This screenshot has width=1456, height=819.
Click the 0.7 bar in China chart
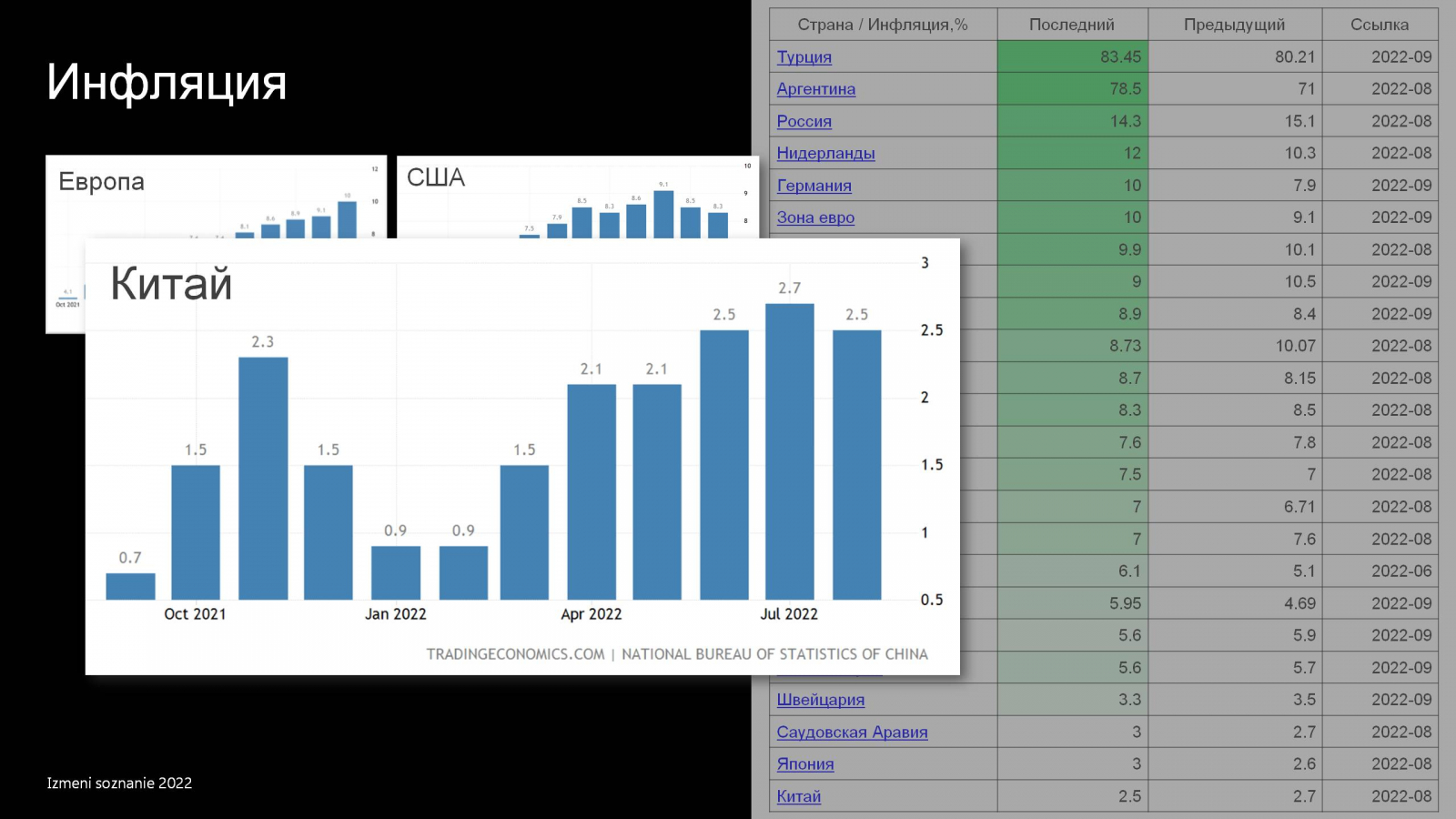(x=130, y=586)
